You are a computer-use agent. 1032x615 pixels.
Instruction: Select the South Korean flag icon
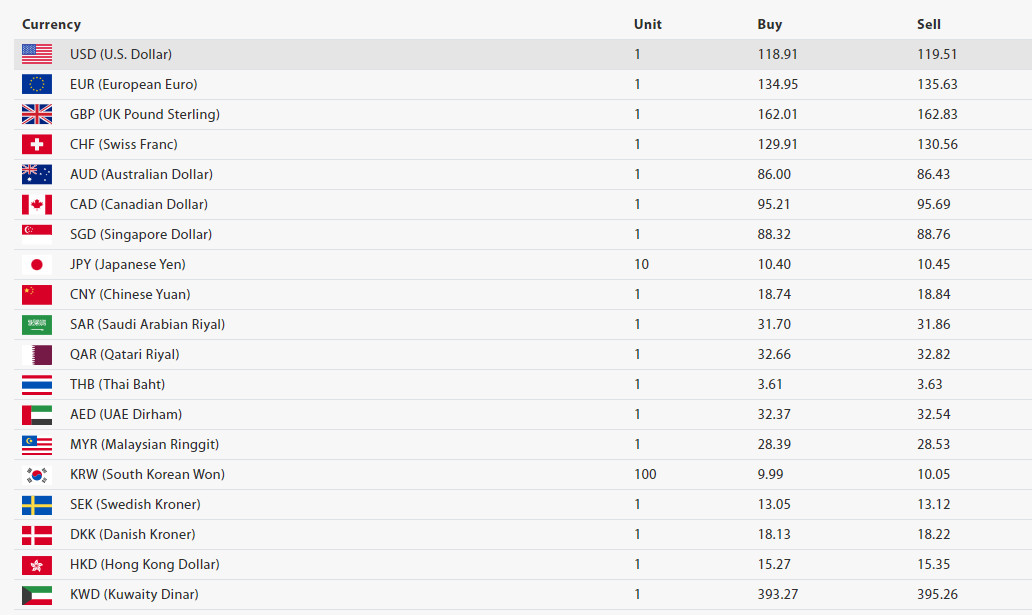point(37,474)
